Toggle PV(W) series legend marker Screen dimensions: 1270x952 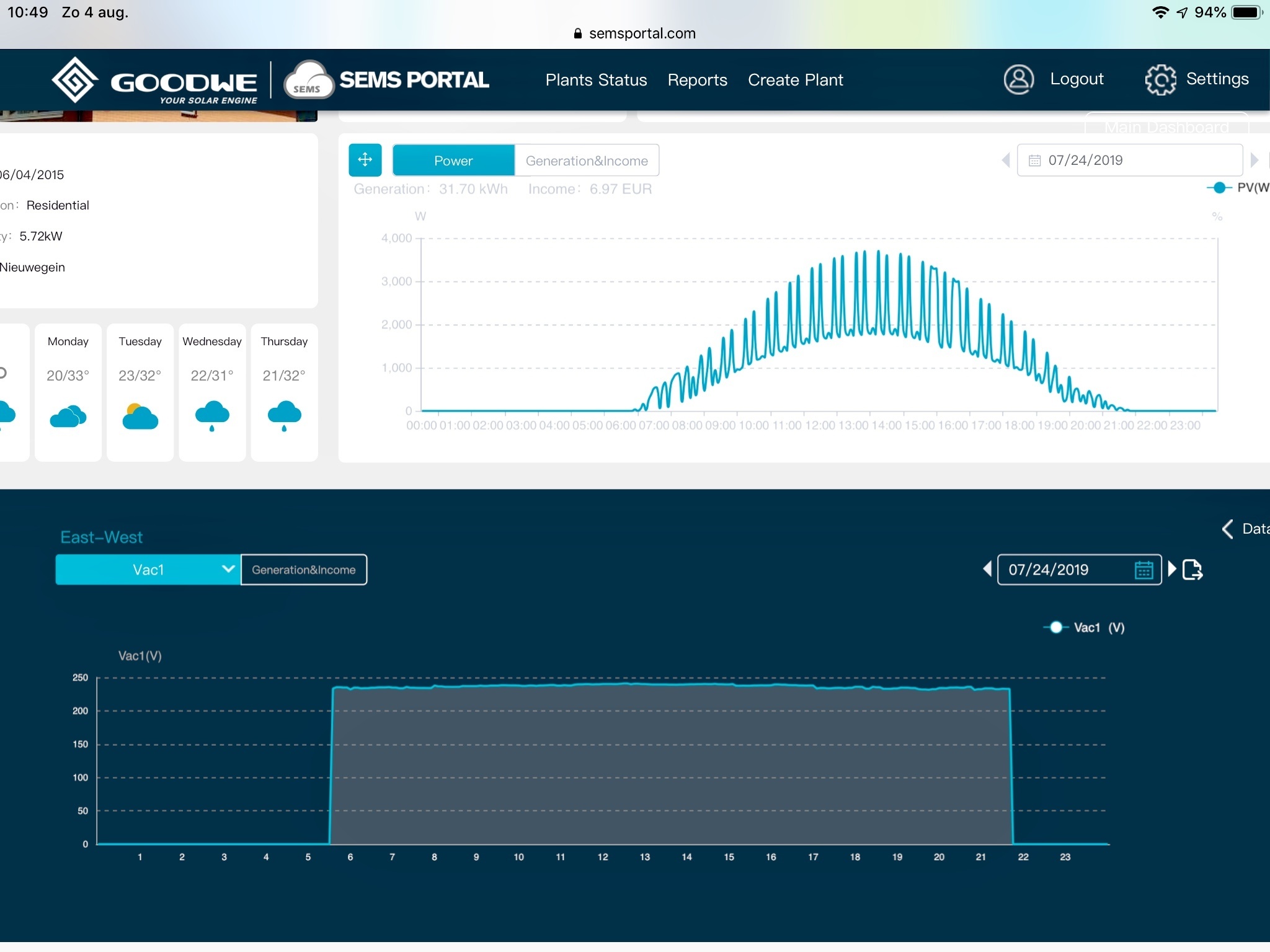click(x=1219, y=187)
